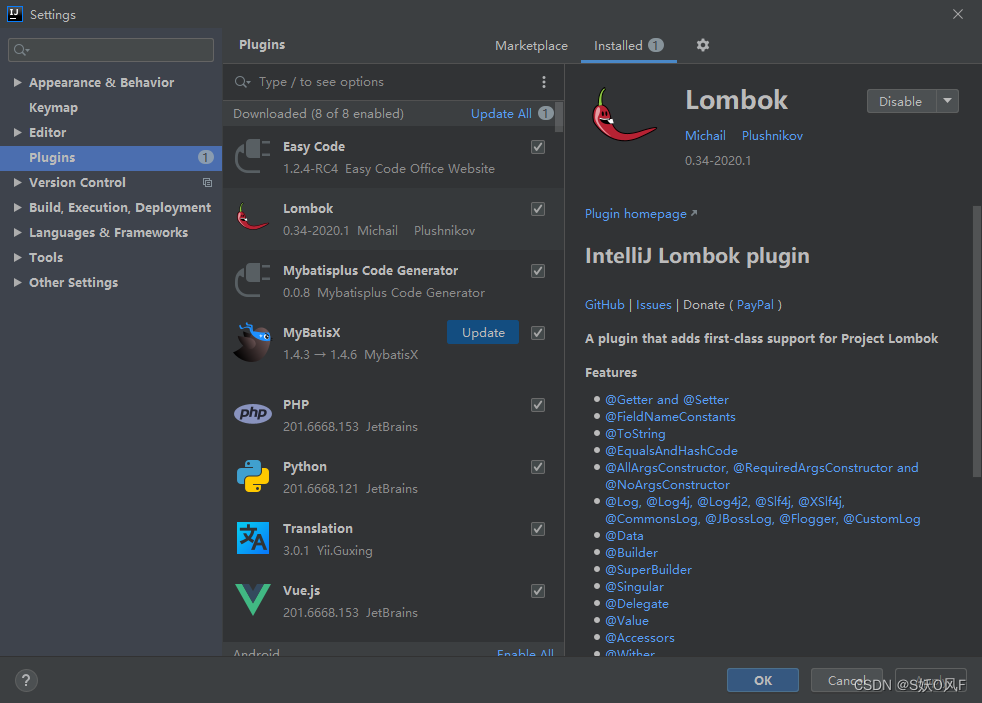Click the PHP plugin logo
This screenshot has height=703, width=982.
point(253,413)
